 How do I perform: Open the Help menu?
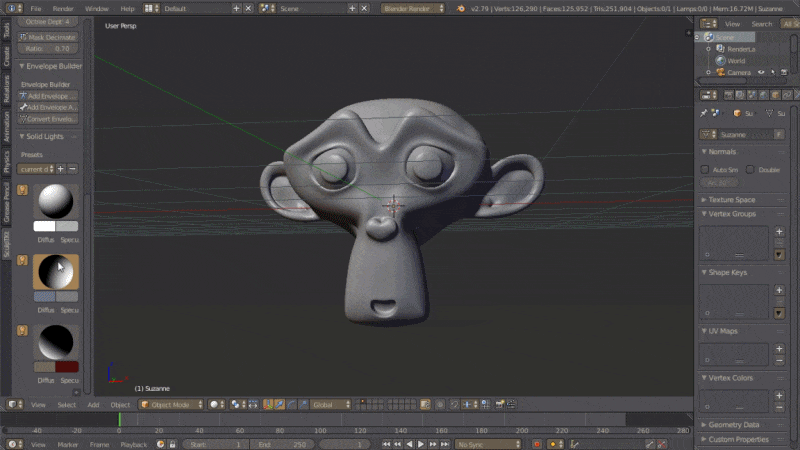coord(127,9)
